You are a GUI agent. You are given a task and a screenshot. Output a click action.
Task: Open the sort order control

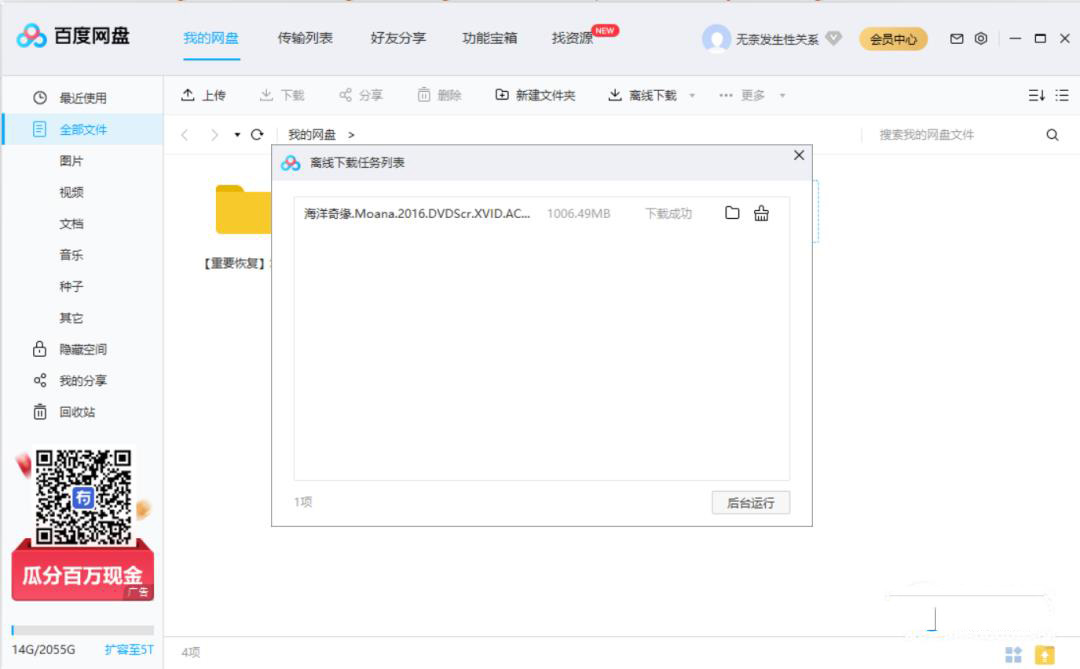1036,93
